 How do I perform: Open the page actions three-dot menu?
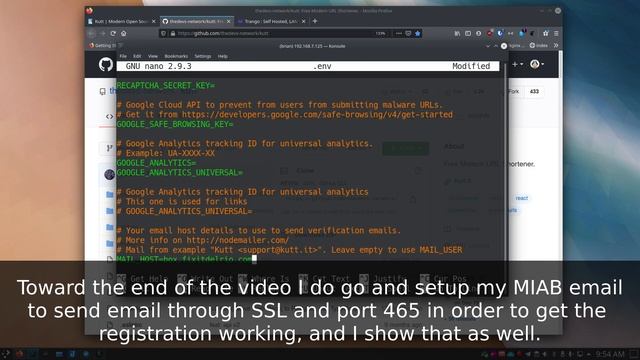point(399,33)
